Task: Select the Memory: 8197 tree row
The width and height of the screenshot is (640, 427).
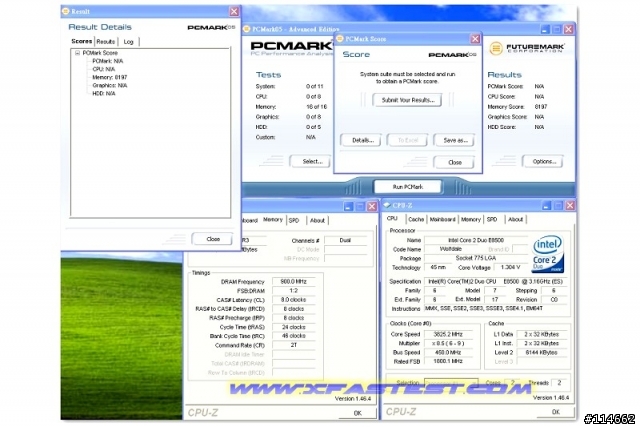Action: point(109,77)
